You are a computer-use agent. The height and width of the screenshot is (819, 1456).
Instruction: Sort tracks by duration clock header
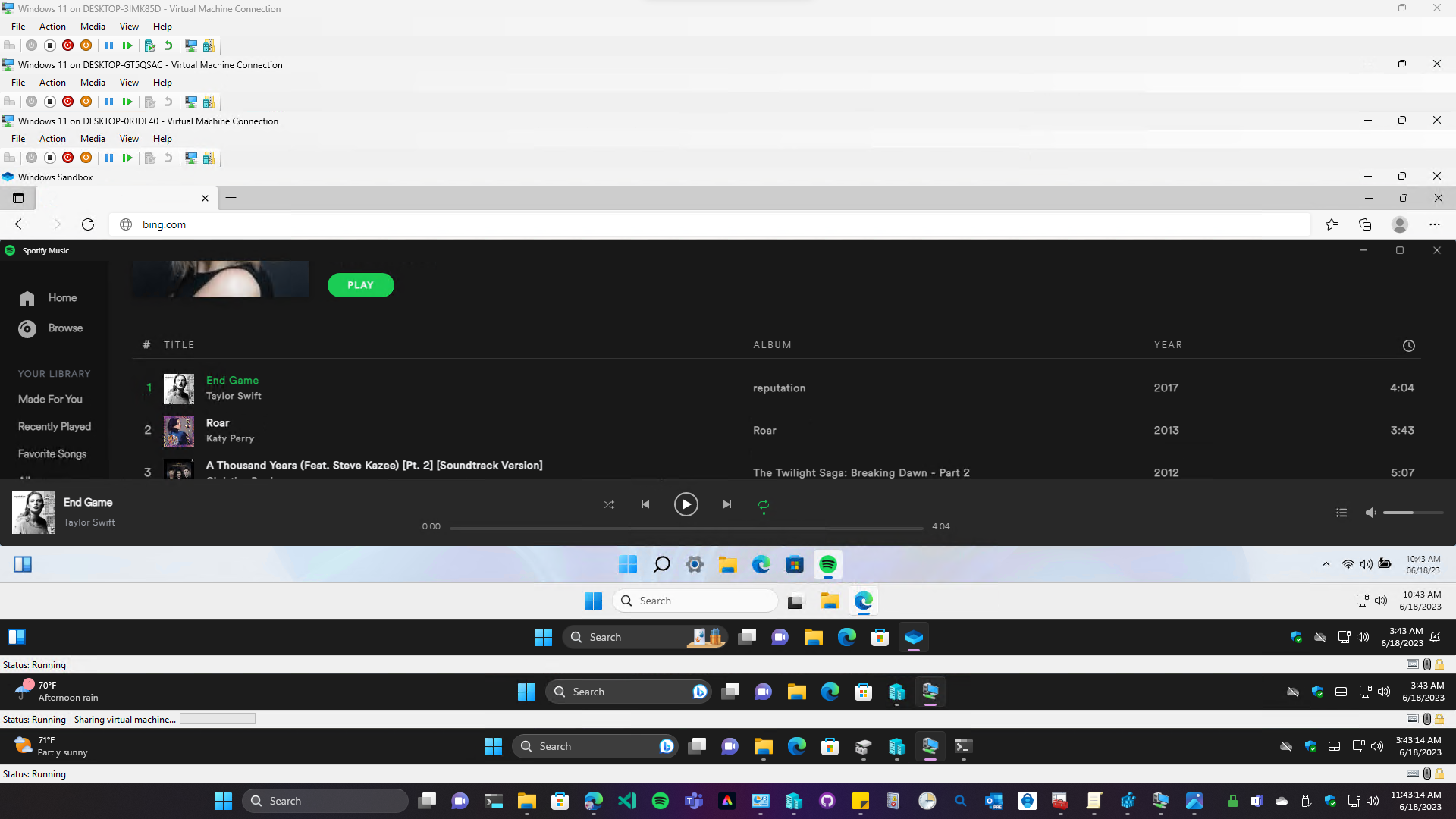[1408, 346]
